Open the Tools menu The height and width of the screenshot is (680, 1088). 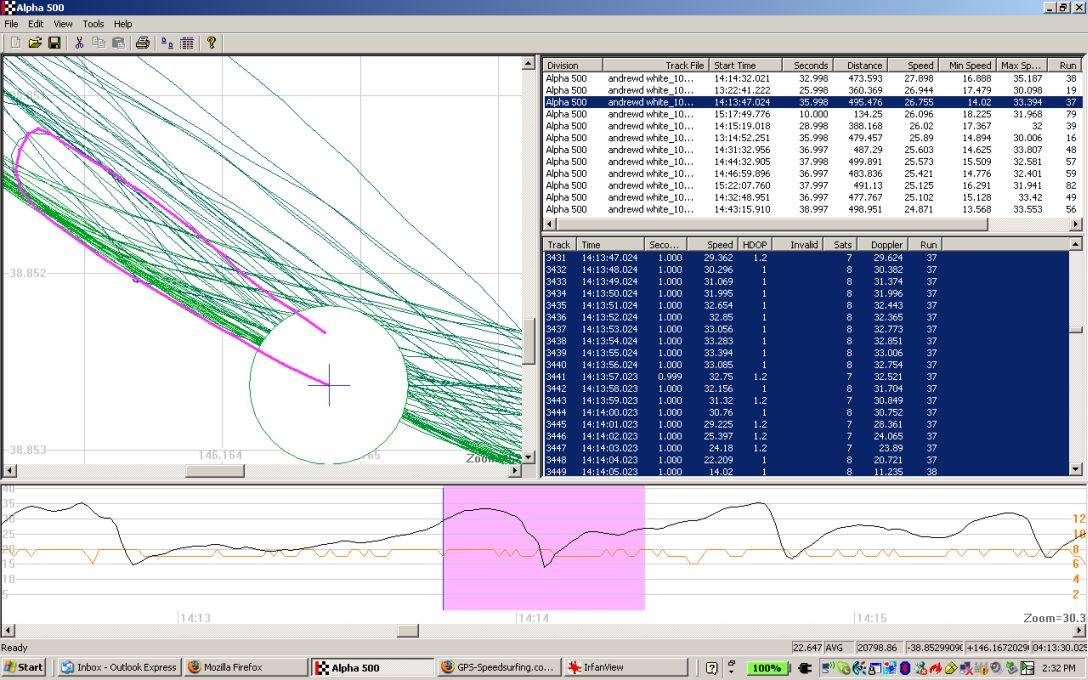pos(93,23)
